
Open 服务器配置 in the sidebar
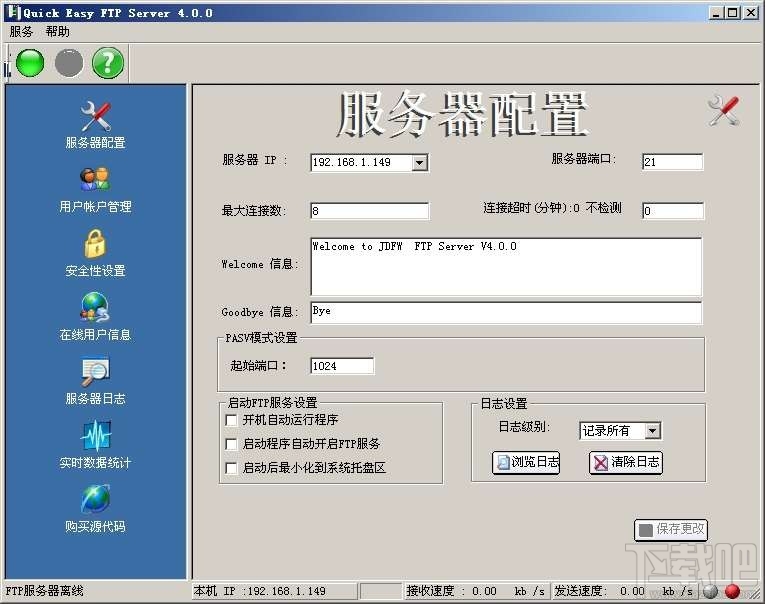[x=96, y=125]
